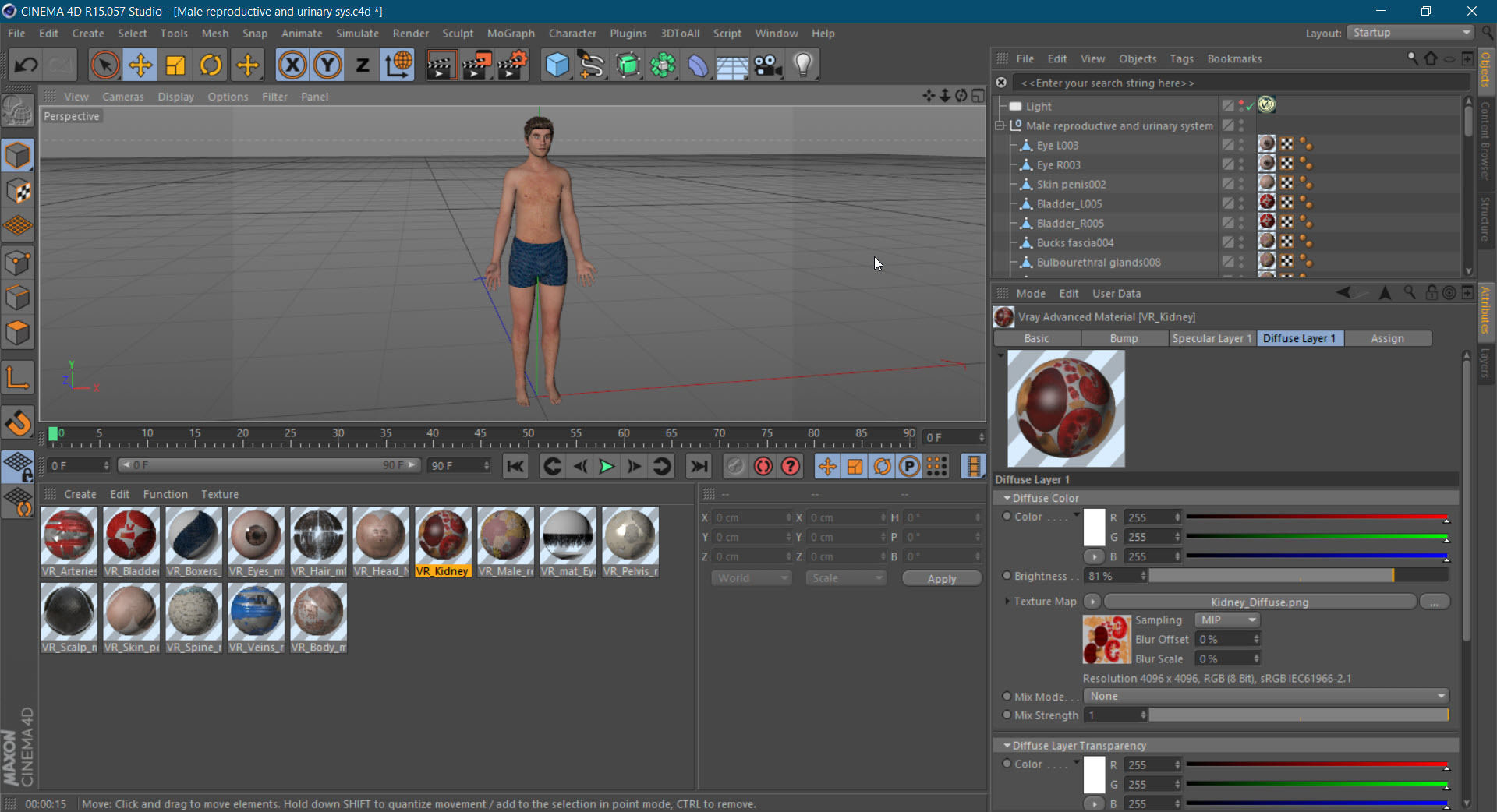Add a camera object from toolbar
The height and width of the screenshot is (812, 1497).
click(x=768, y=65)
